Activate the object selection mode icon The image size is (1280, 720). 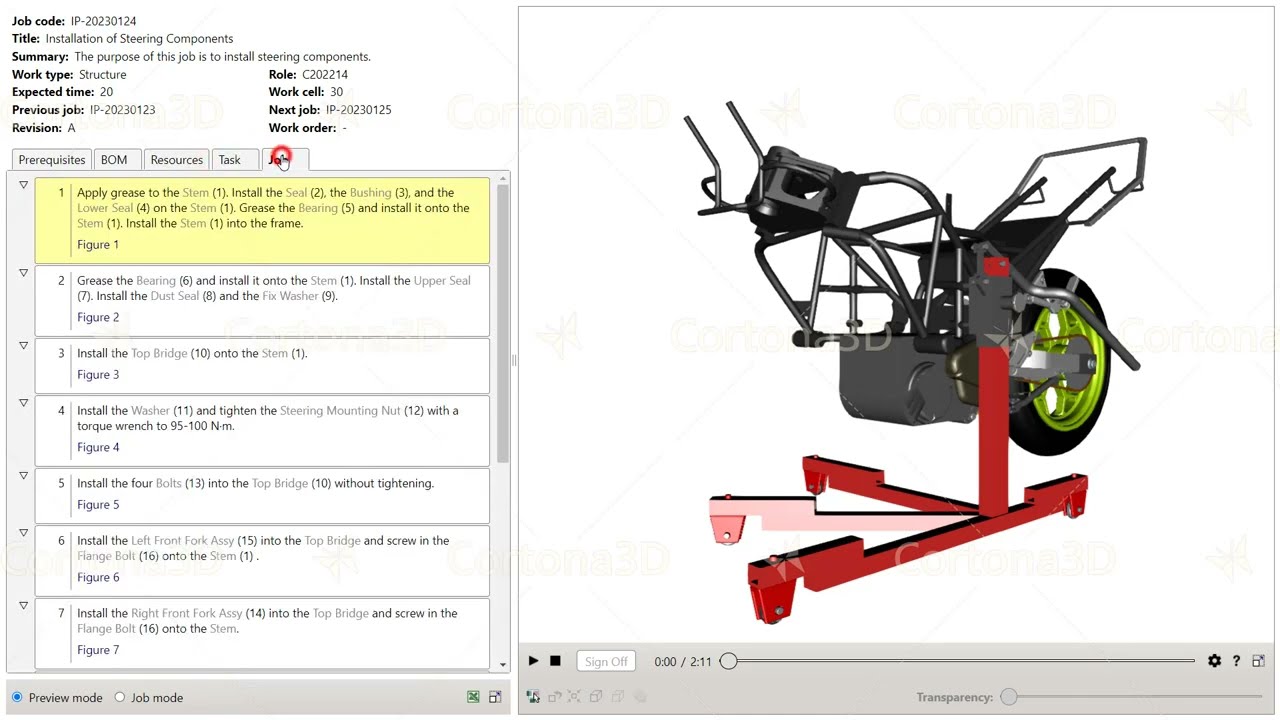pyautogui.click(x=533, y=697)
